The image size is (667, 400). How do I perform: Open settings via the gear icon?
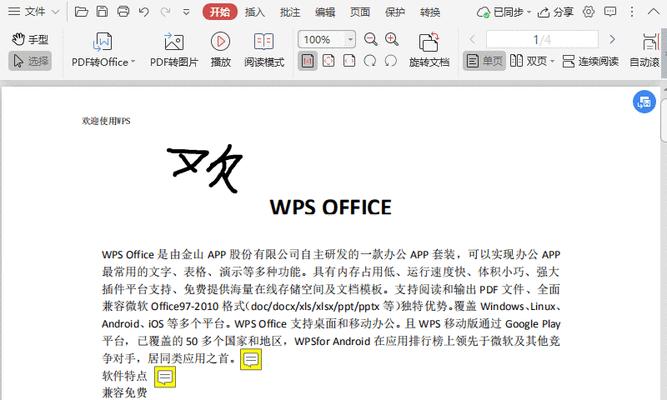click(x=589, y=12)
